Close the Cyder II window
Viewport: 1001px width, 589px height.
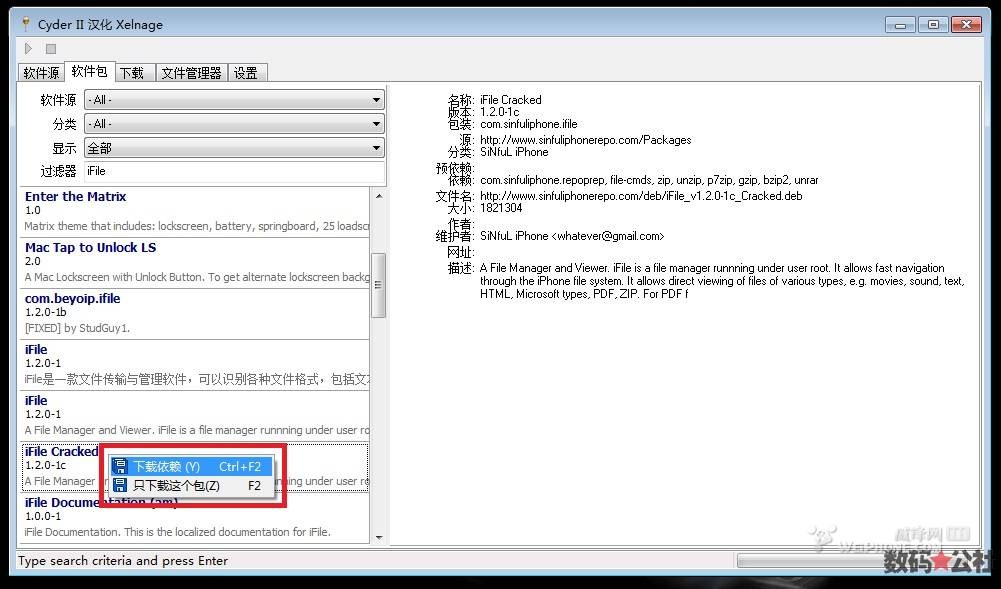pos(966,25)
